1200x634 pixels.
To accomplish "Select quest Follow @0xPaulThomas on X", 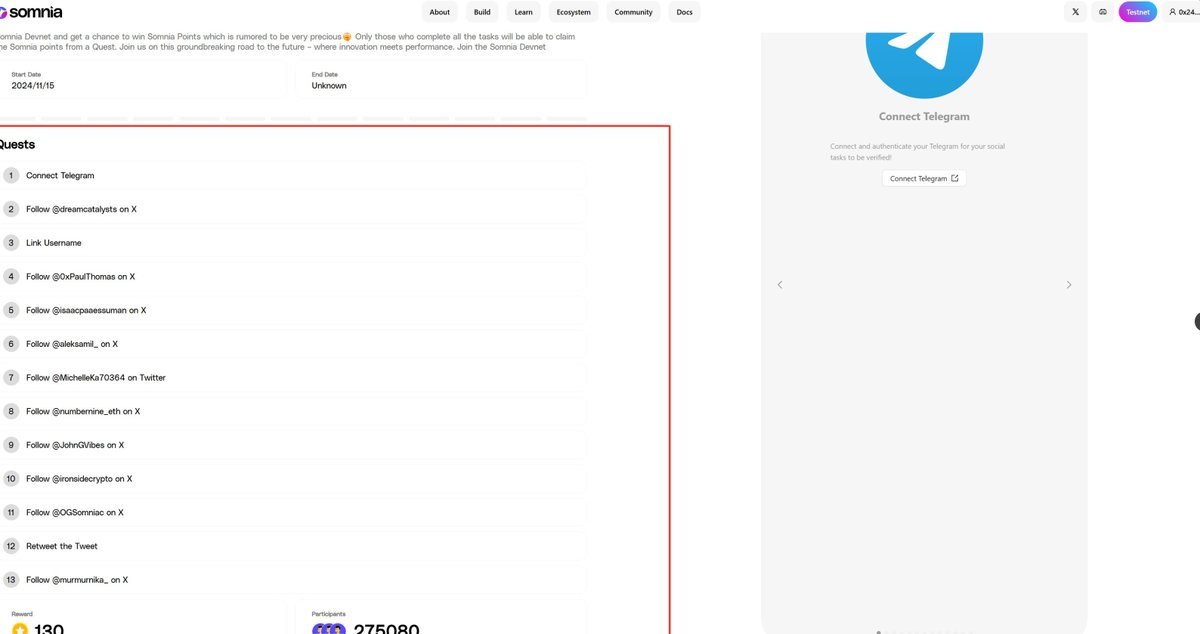I will click(293, 276).
